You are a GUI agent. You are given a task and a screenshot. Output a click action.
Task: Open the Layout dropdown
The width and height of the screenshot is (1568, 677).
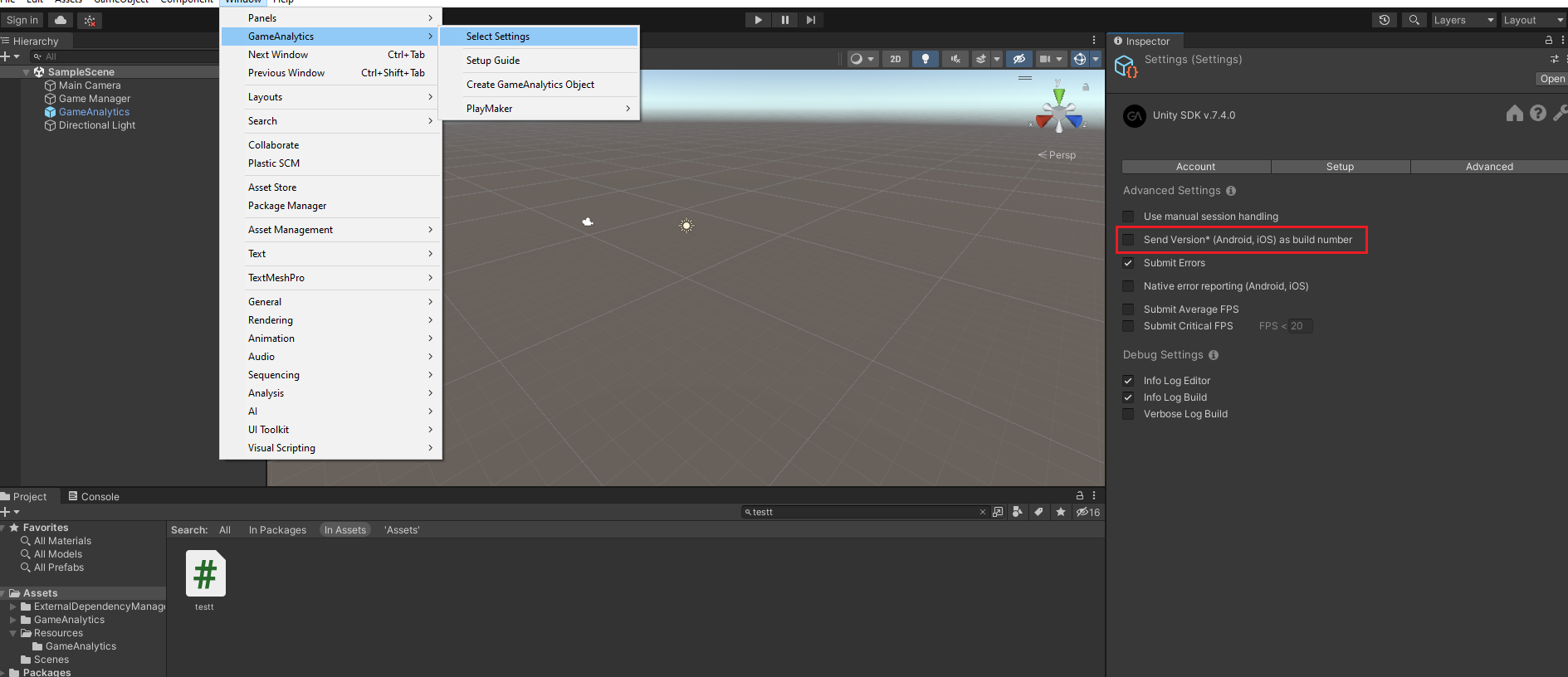click(1533, 20)
